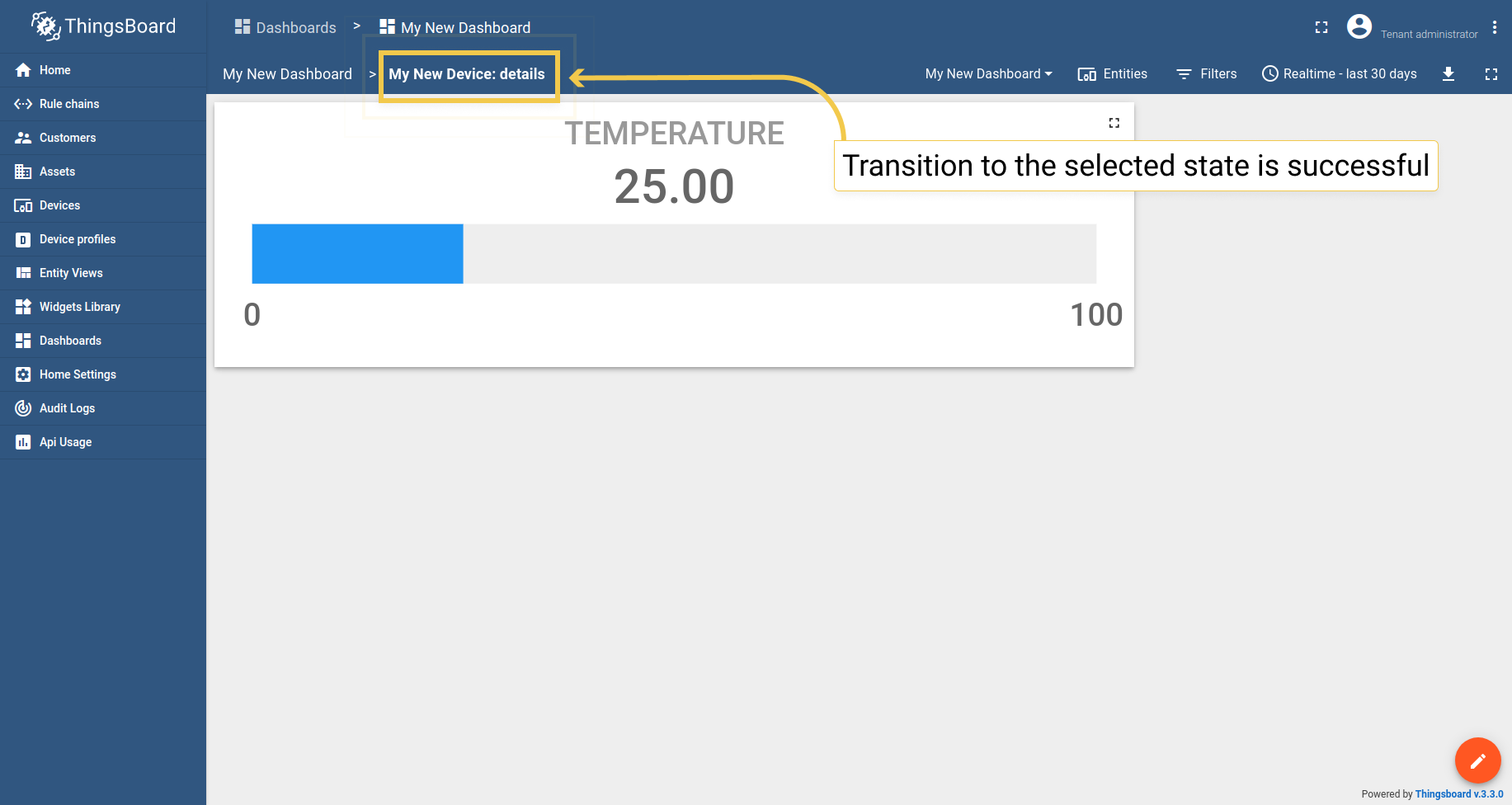
Task: Open the three-dot more options menu
Action: pos(1495,27)
